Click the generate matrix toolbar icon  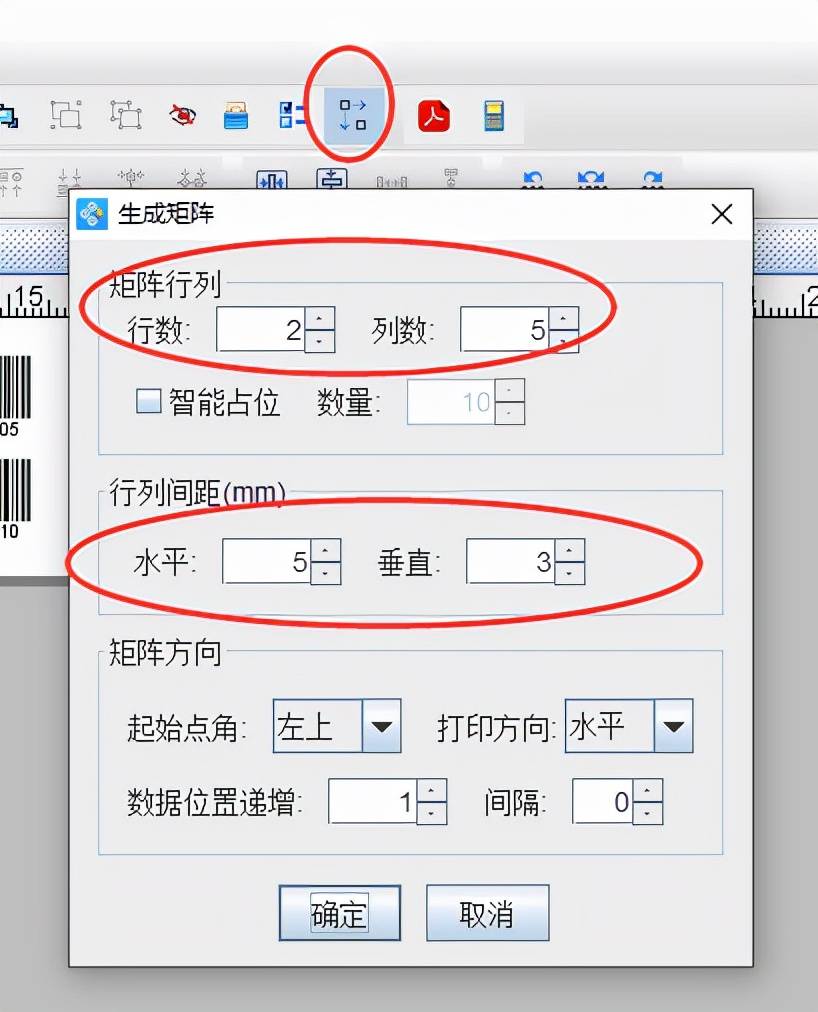pyautogui.click(x=353, y=116)
